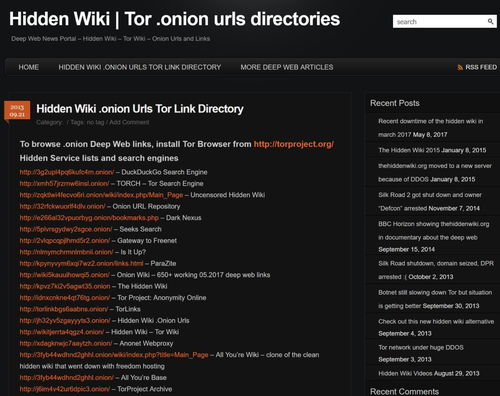Click the orange RSS feed icon
500x396 pixels.
click(x=460, y=67)
